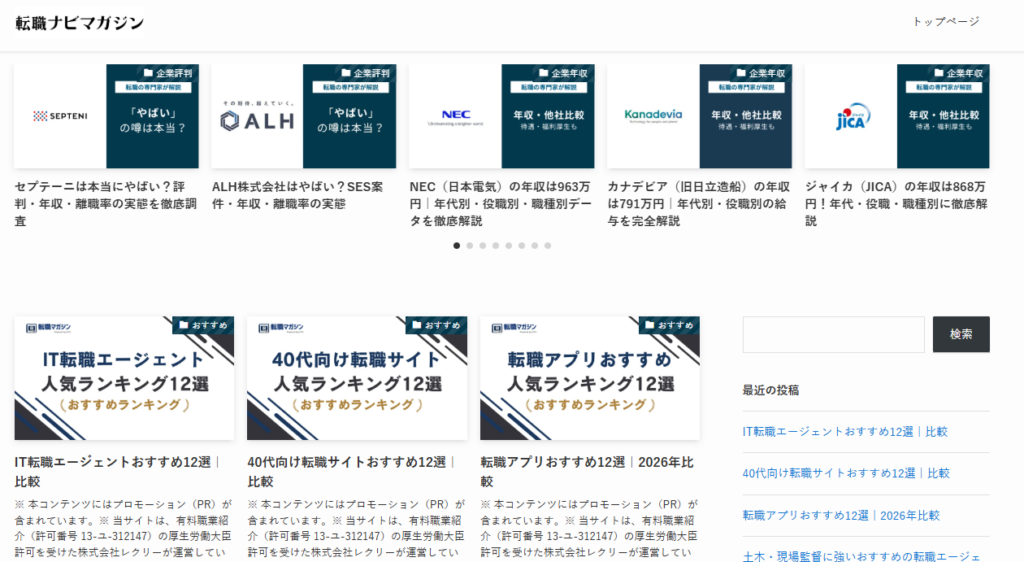
Task: Open 40代向け転職サイト ranking banner image
Action: [x=357, y=378]
